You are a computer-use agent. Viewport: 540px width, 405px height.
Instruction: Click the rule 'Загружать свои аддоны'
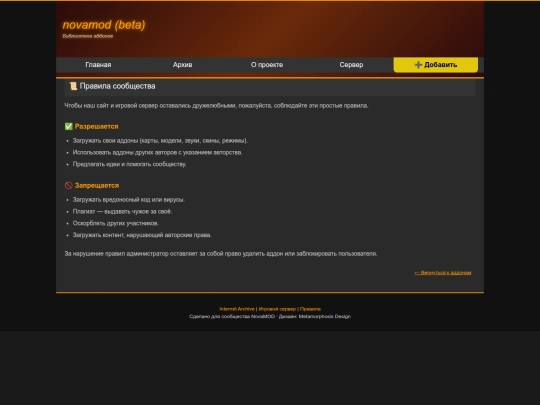point(160,141)
